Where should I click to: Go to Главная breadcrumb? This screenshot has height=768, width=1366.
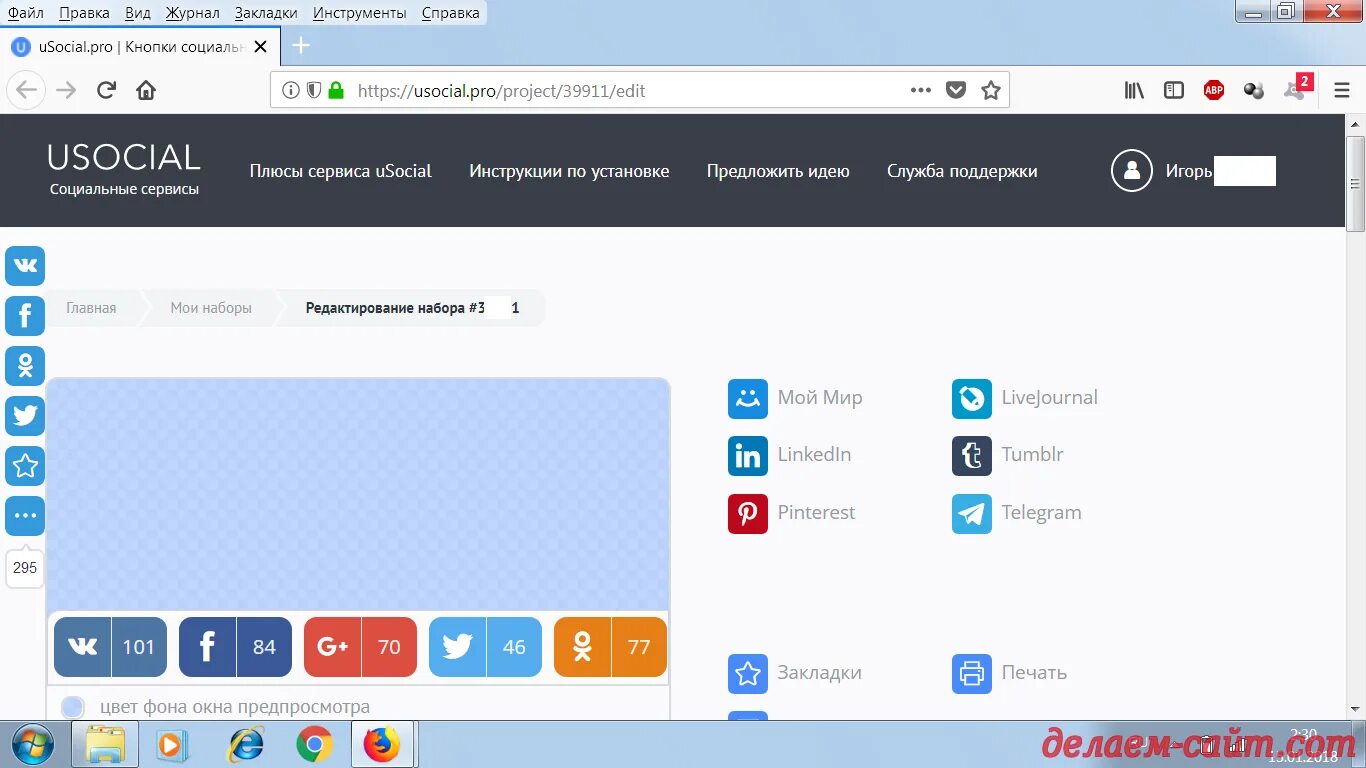[91, 308]
